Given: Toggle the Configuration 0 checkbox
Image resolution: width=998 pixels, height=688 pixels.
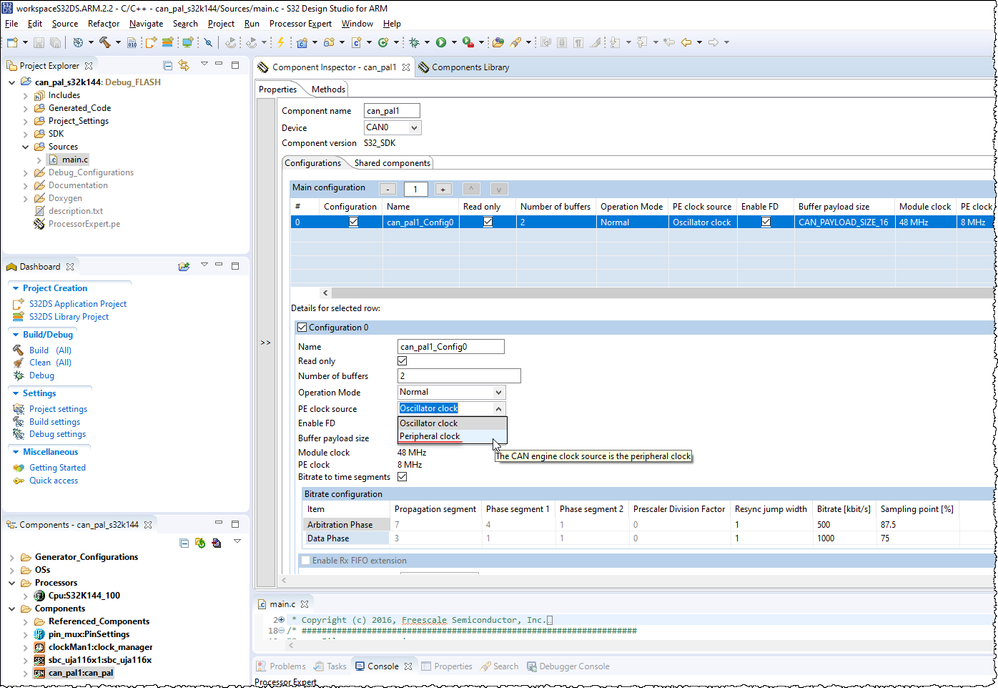Looking at the screenshot, I should (303, 327).
